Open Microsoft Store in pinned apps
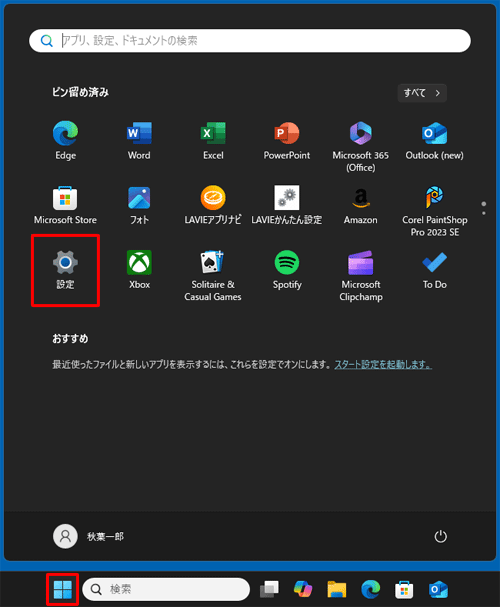This screenshot has height=607, width=500. coord(65,205)
